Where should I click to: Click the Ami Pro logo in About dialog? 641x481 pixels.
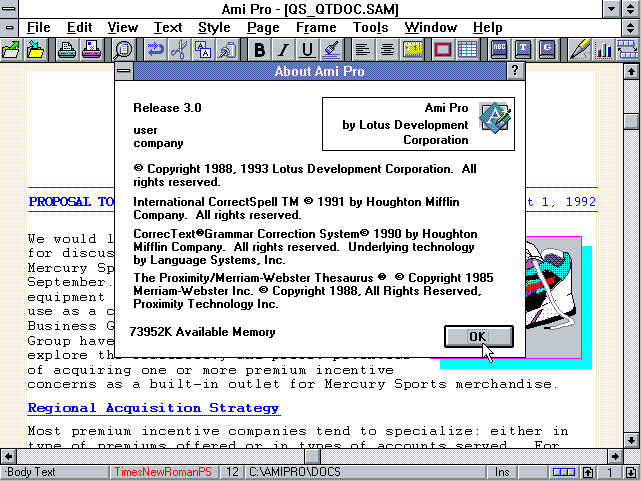coord(495,118)
